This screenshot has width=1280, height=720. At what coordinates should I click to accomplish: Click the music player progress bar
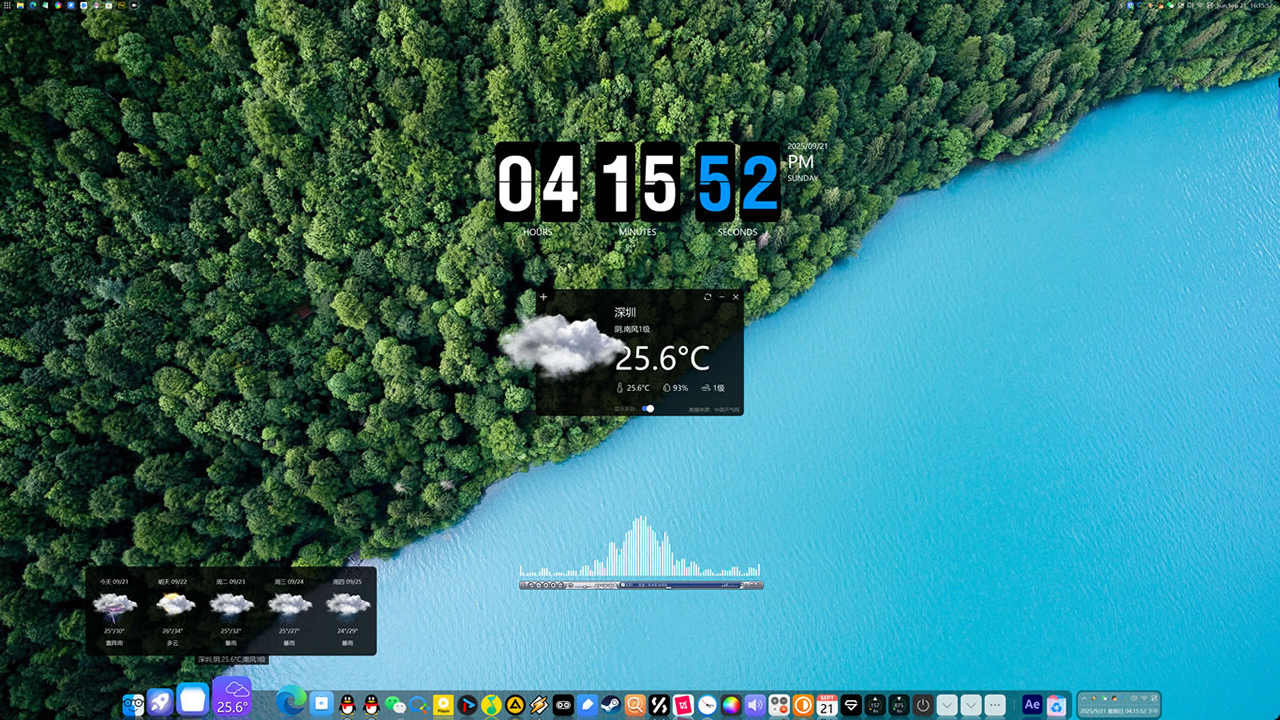tap(680, 585)
